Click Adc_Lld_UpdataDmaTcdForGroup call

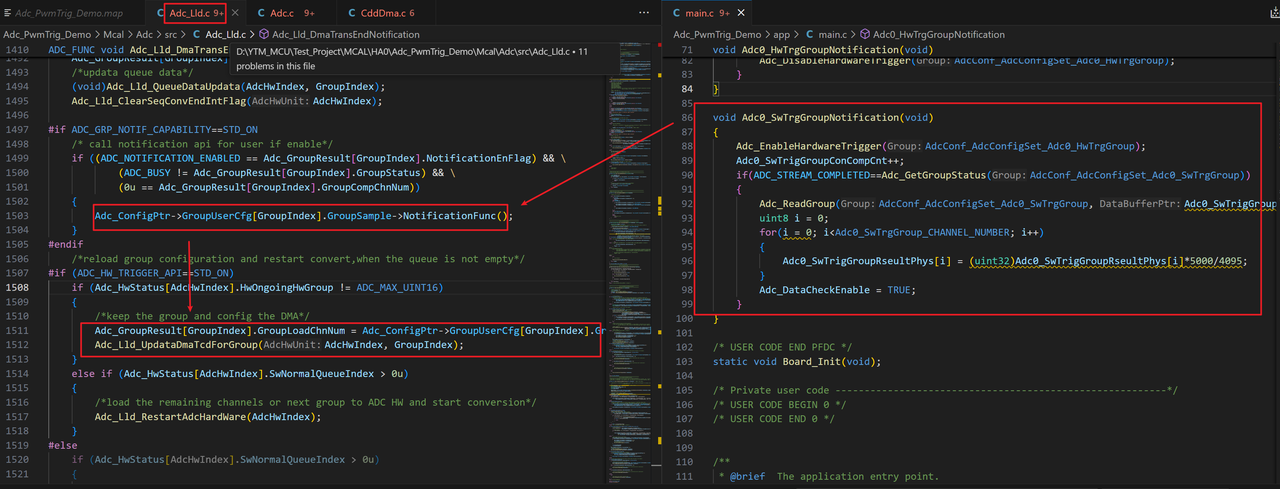tap(174, 345)
